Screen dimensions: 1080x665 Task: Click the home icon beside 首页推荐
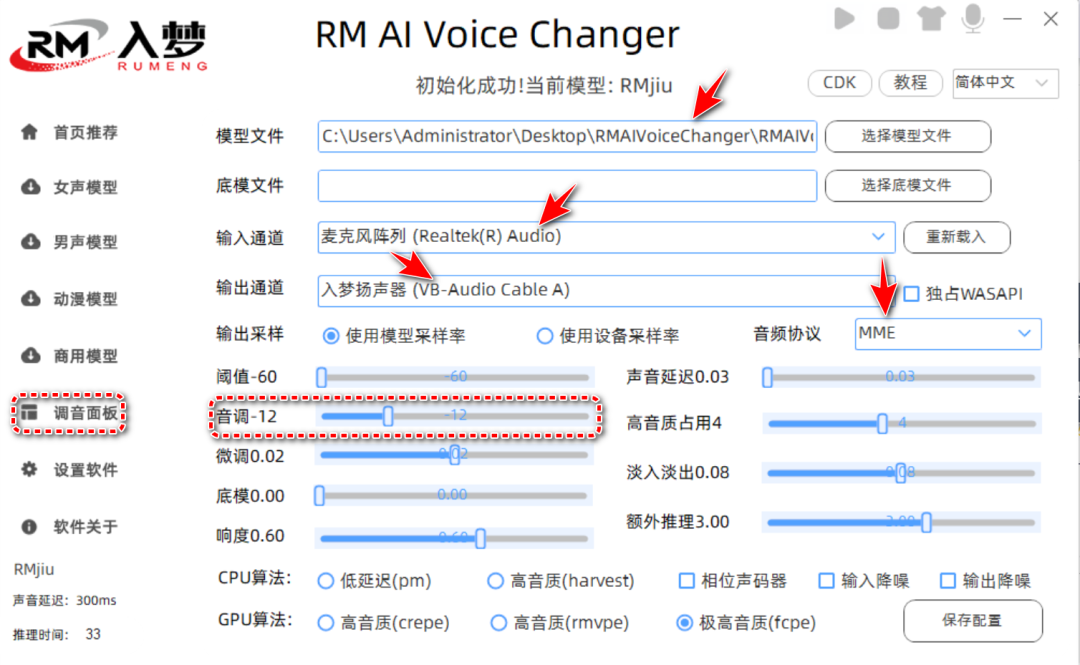coord(30,132)
